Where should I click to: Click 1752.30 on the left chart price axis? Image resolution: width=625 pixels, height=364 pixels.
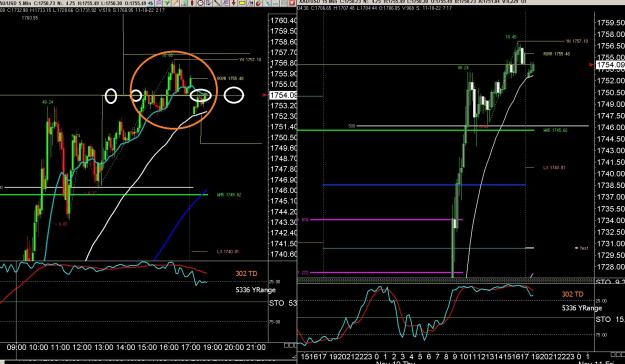pos(283,116)
